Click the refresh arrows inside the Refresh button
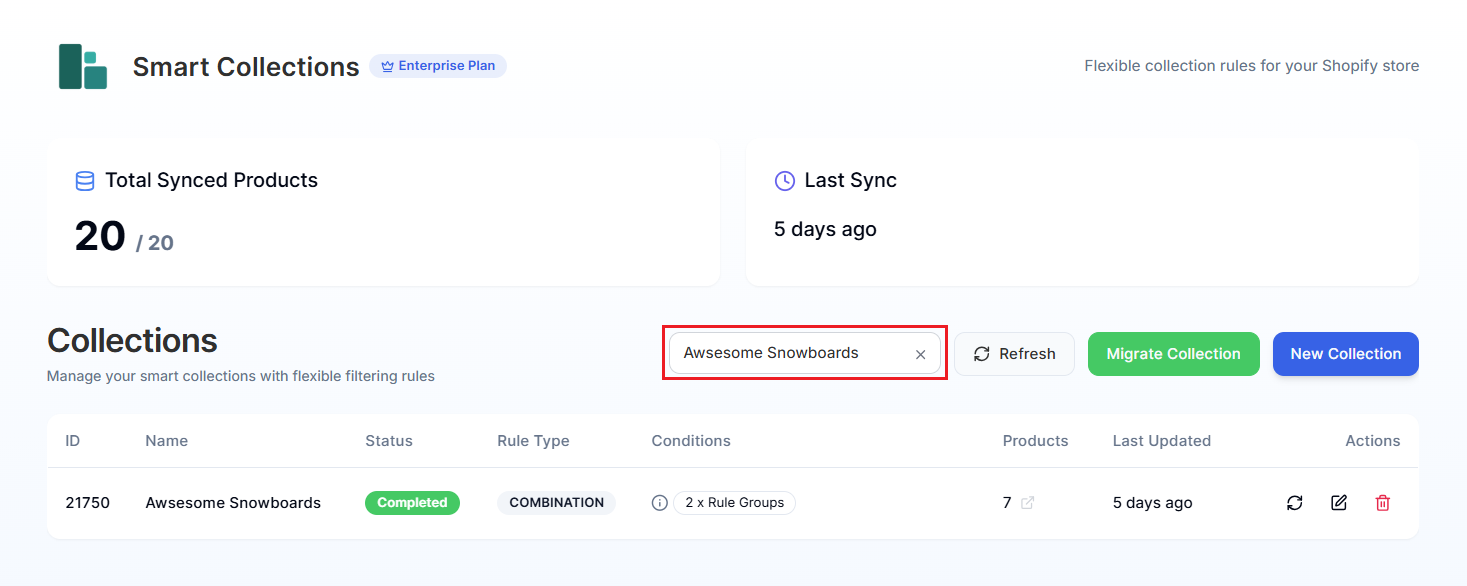This screenshot has width=1467, height=586. point(981,353)
